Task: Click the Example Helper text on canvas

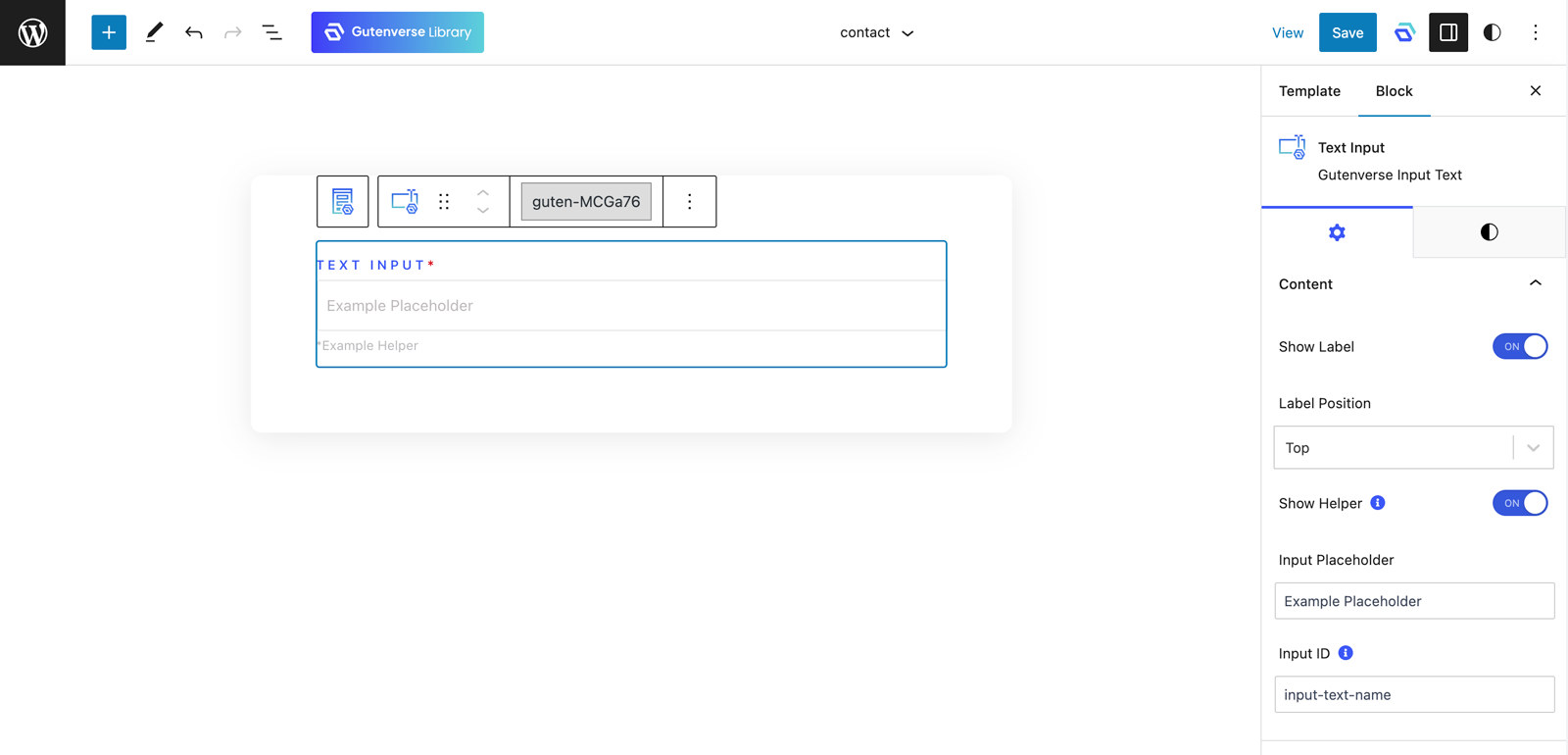Action: [367, 345]
